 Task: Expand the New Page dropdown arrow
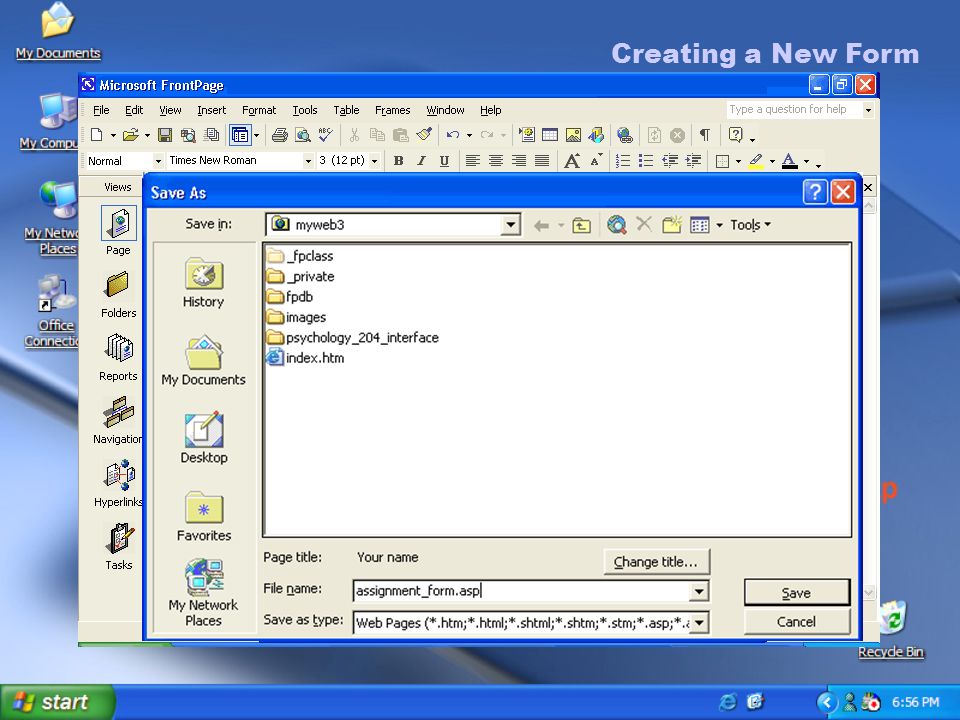113,135
